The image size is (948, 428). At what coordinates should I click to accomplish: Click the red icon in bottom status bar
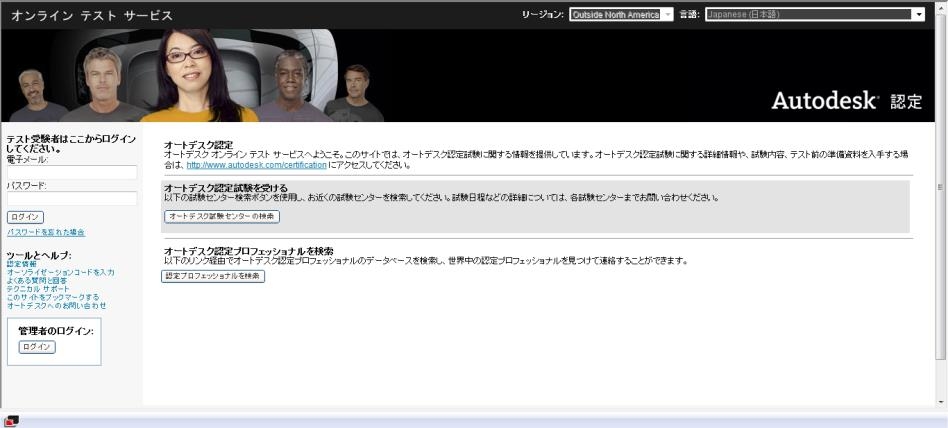coord(11,421)
